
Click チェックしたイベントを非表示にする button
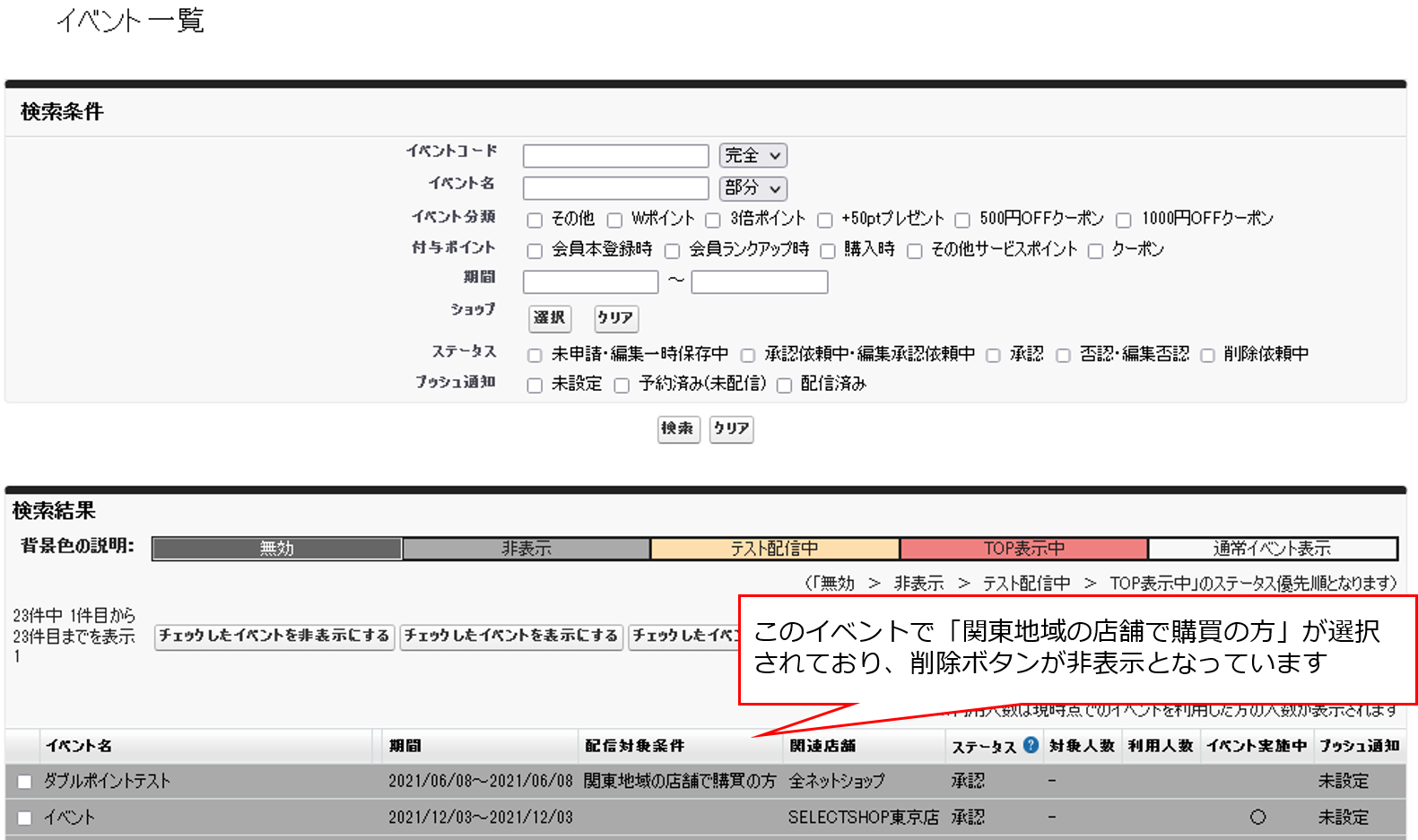coord(274,636)
